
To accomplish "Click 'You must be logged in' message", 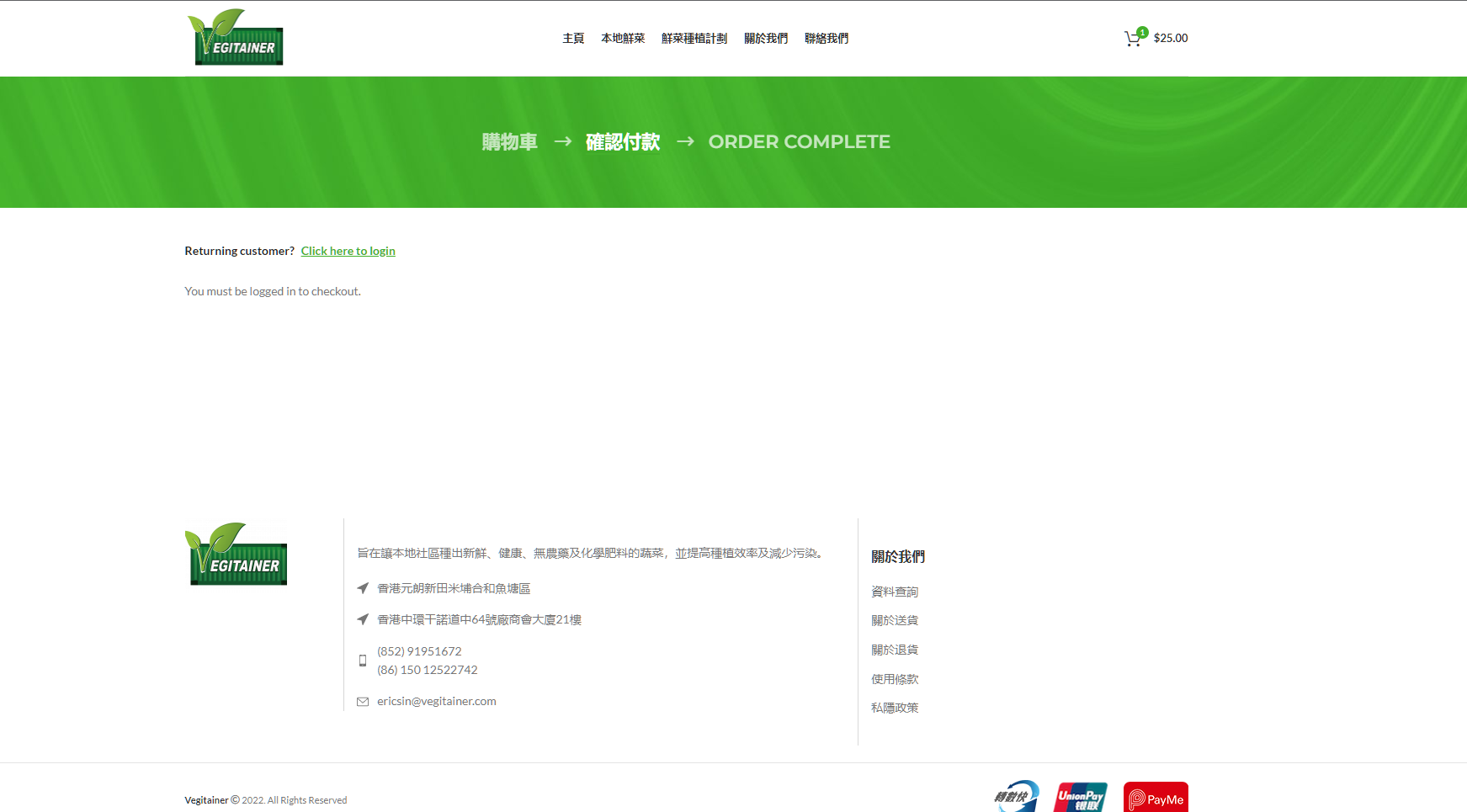I will tap(273, 291).
